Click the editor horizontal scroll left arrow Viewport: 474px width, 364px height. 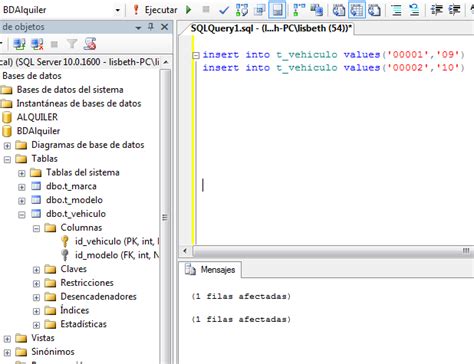tap(185, 250)
